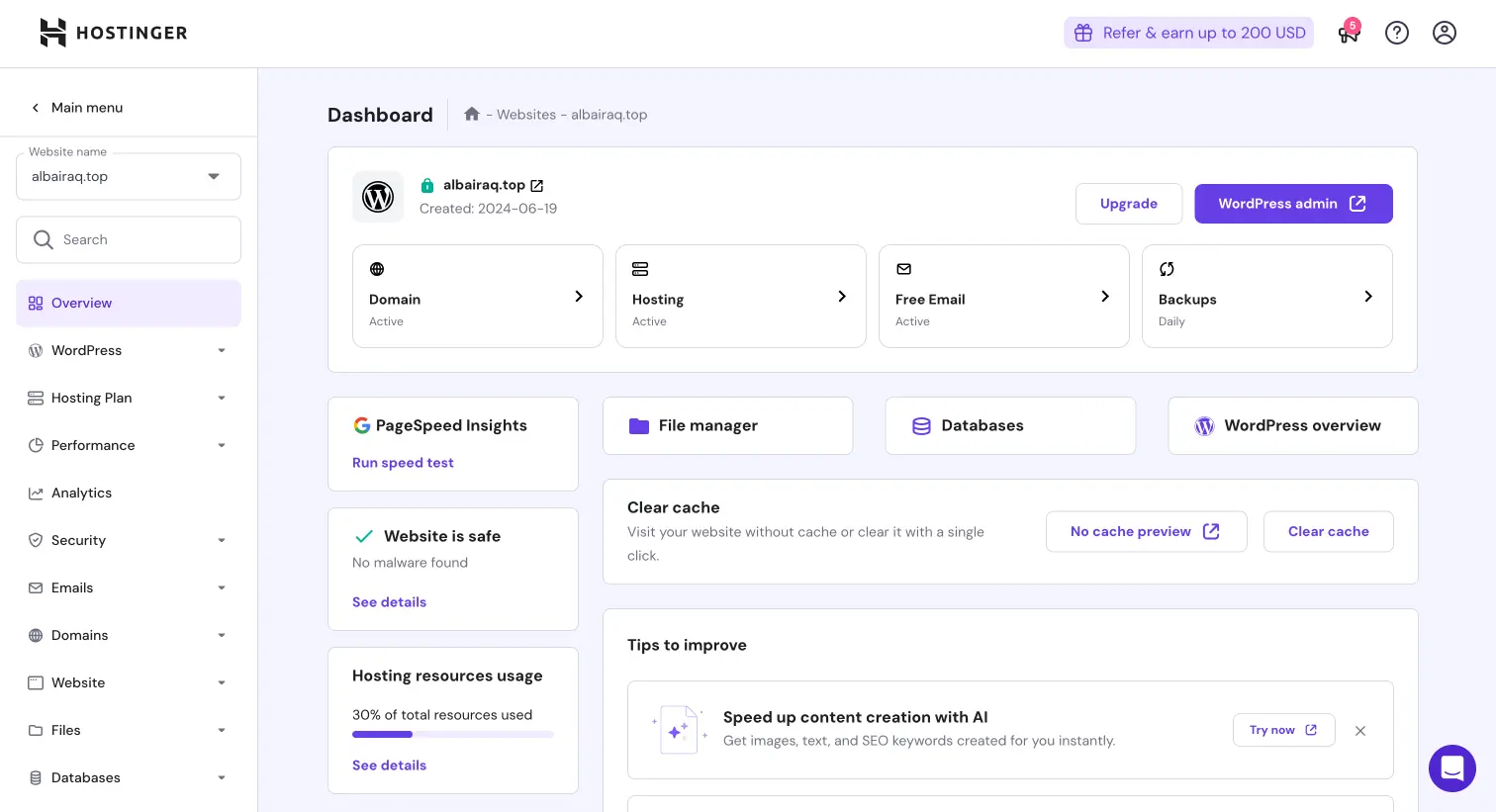
Task: Click the gift icon in referral banner
Action: click(x=1083, y=33)
